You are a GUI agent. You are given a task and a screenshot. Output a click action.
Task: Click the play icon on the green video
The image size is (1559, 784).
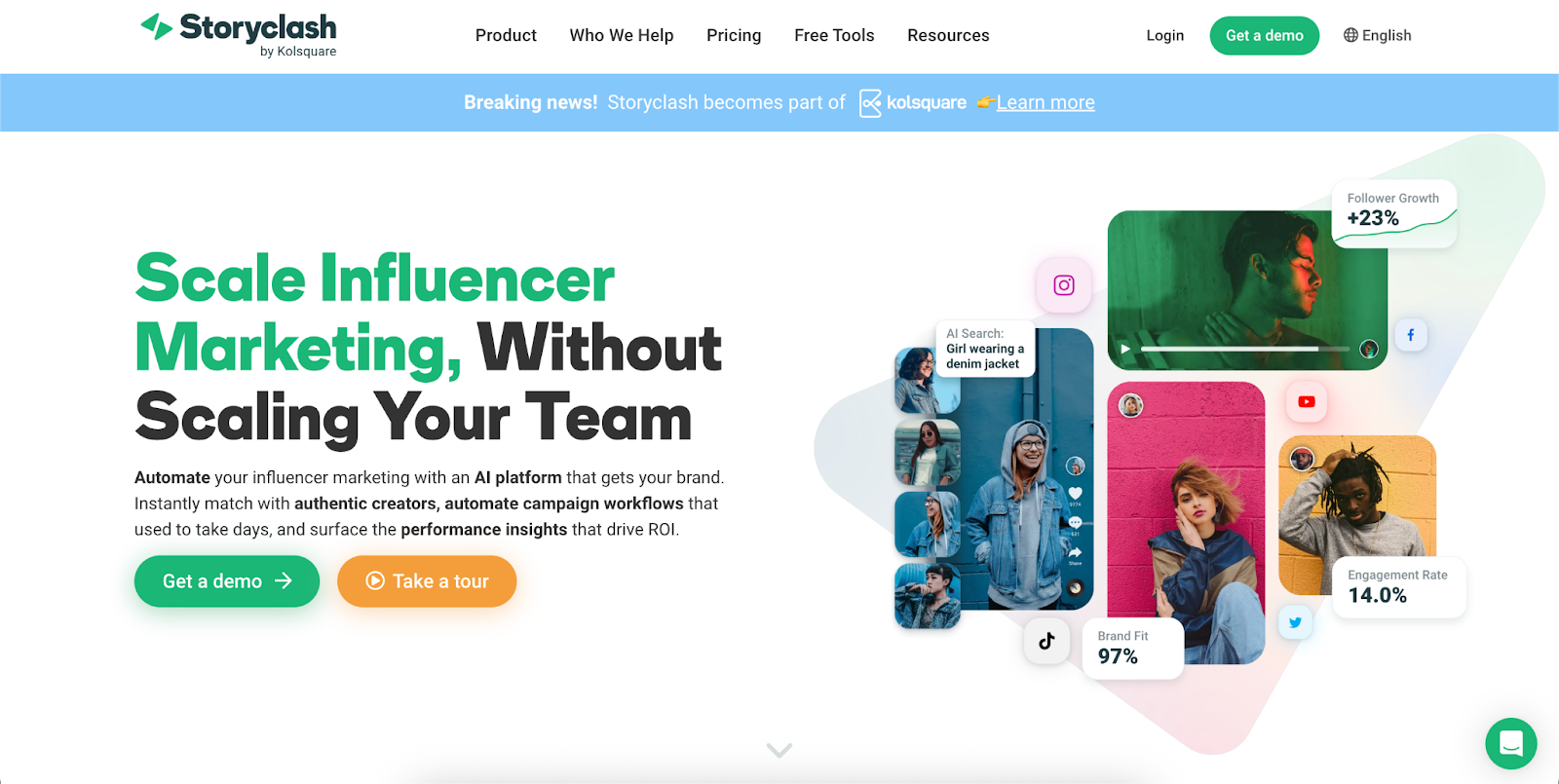pyautogui.click(x=1125, y=349)
